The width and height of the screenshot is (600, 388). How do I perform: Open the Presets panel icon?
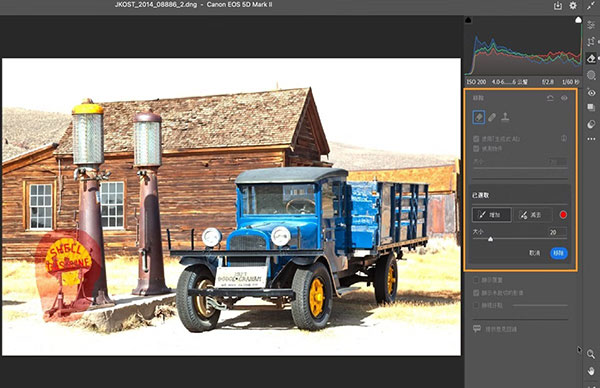pyautogui.click(x=591, y=124)
